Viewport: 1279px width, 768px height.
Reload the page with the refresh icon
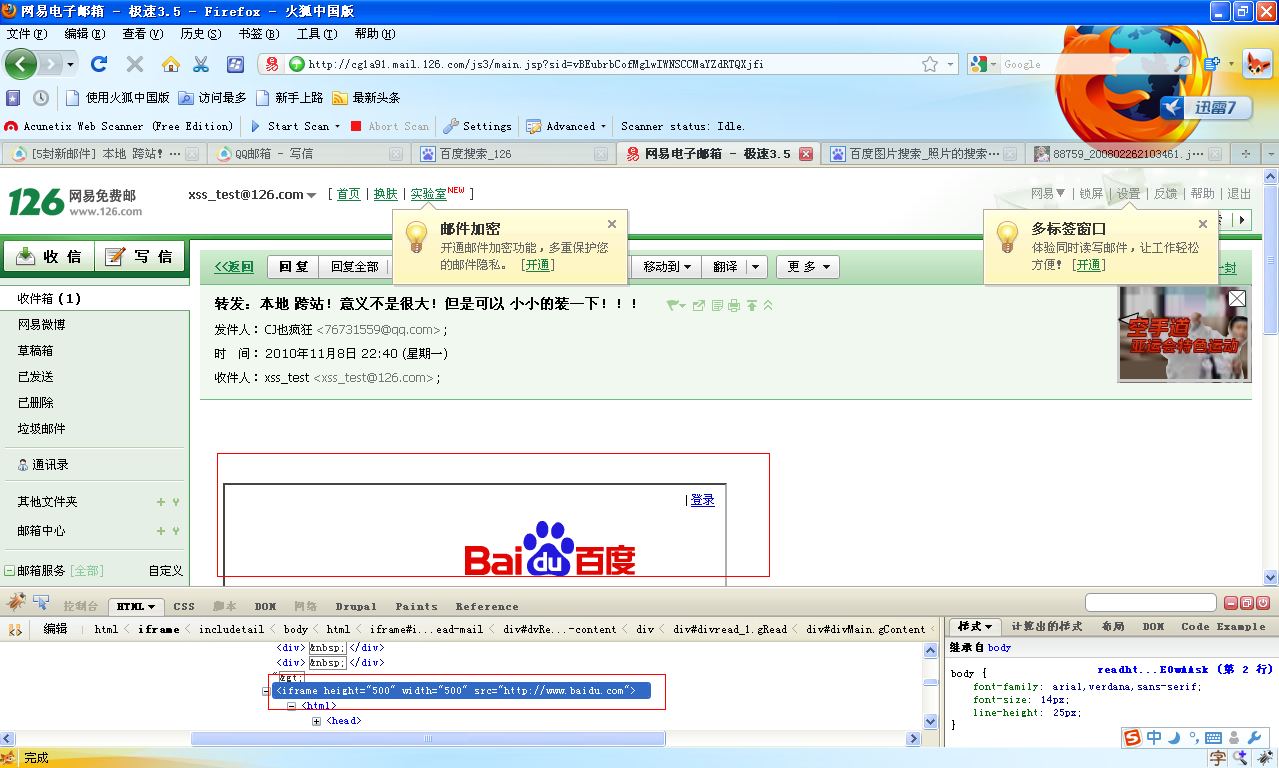pos(99,64)
